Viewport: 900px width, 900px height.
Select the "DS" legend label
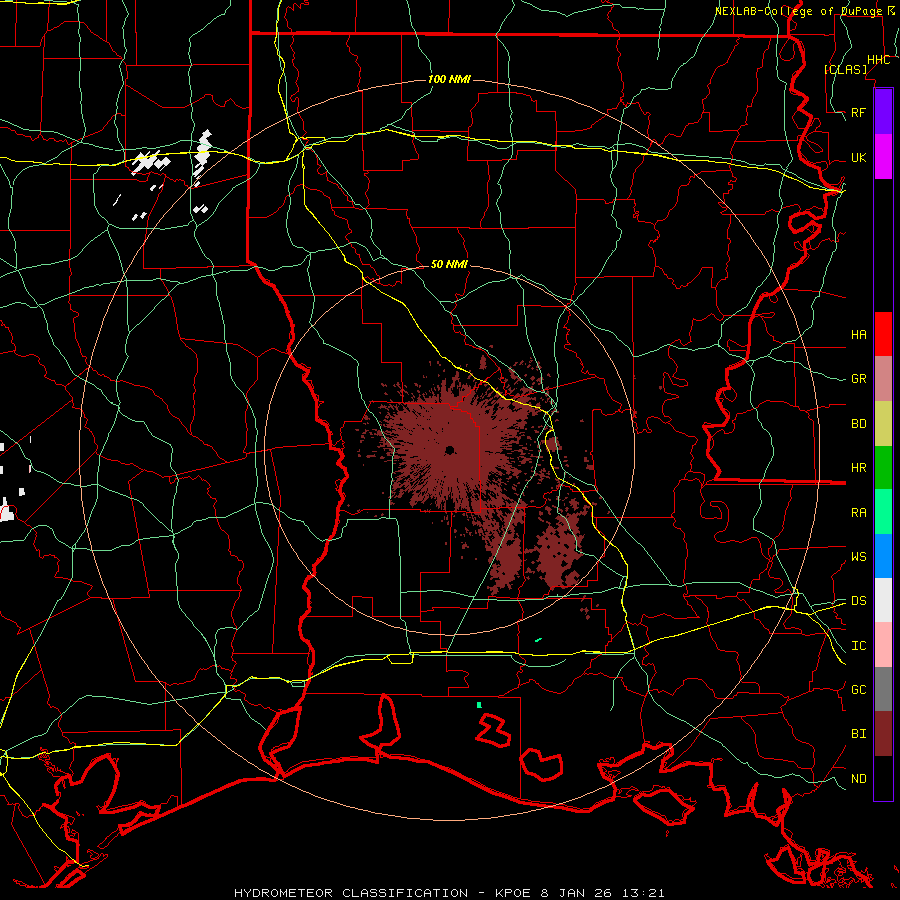coord(858,601)
